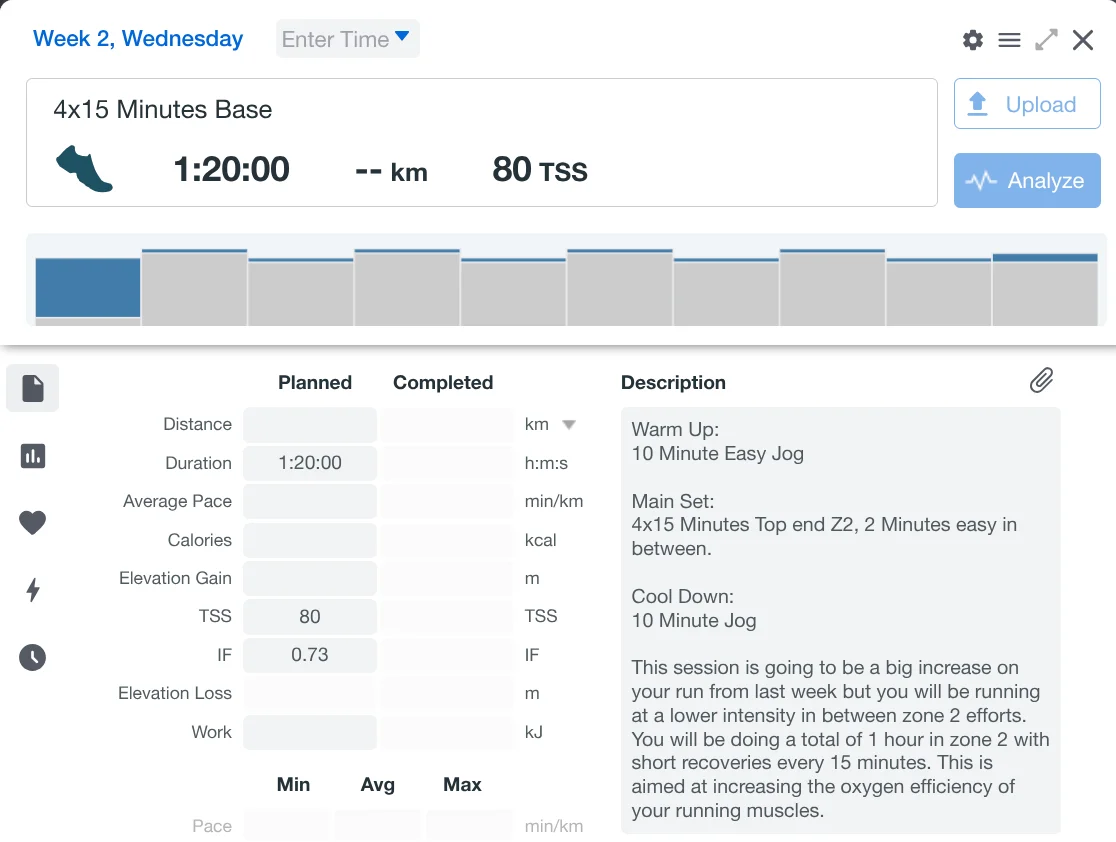
Task: Open the hamburger options menu
Action: tap(1009, 40)
